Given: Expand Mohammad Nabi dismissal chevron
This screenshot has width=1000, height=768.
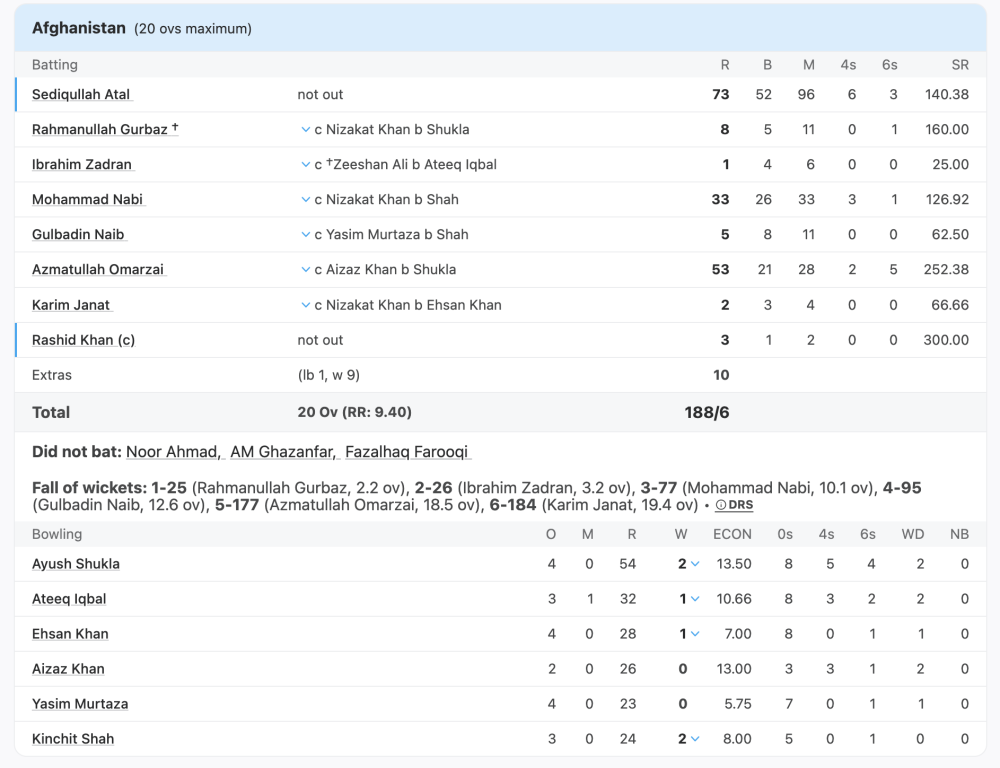Looking at the screenshot, I should 306,200.
